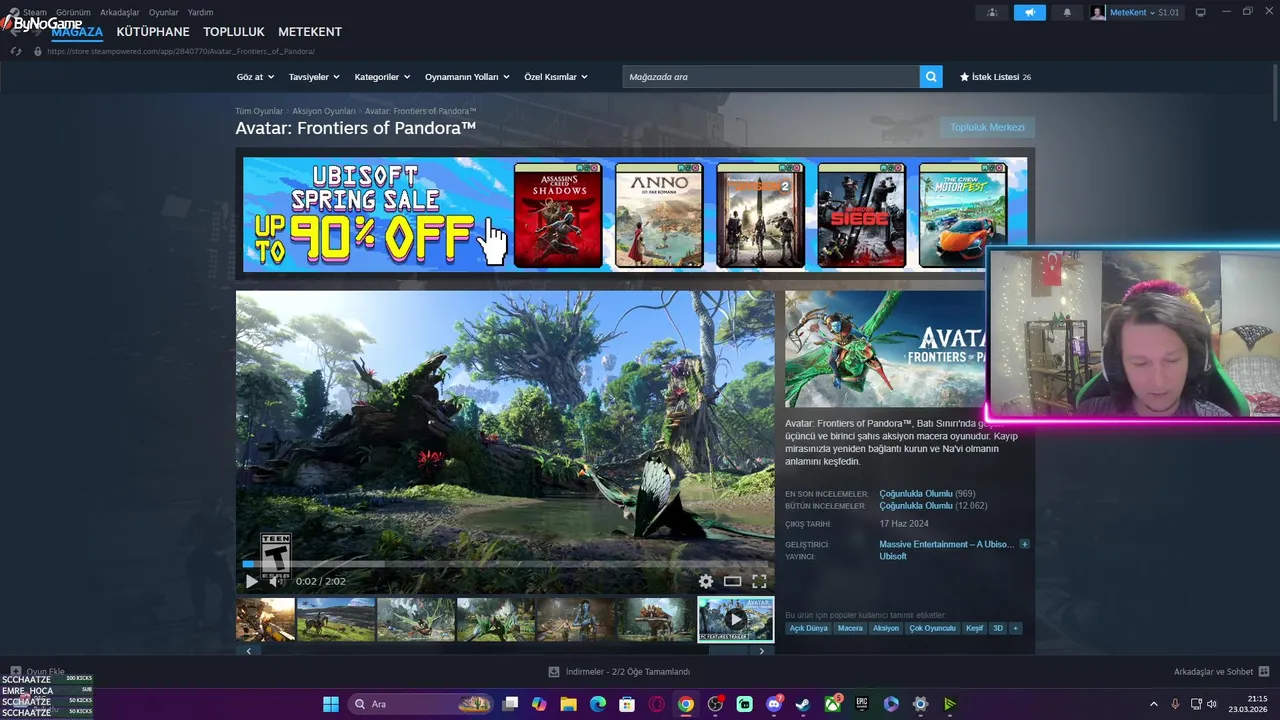Open the notifications bell

point(1067,12)
